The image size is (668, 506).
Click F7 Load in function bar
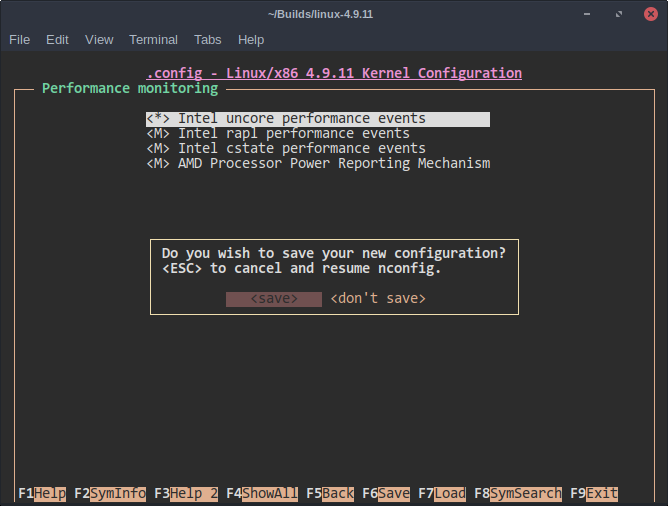(442, 494)
